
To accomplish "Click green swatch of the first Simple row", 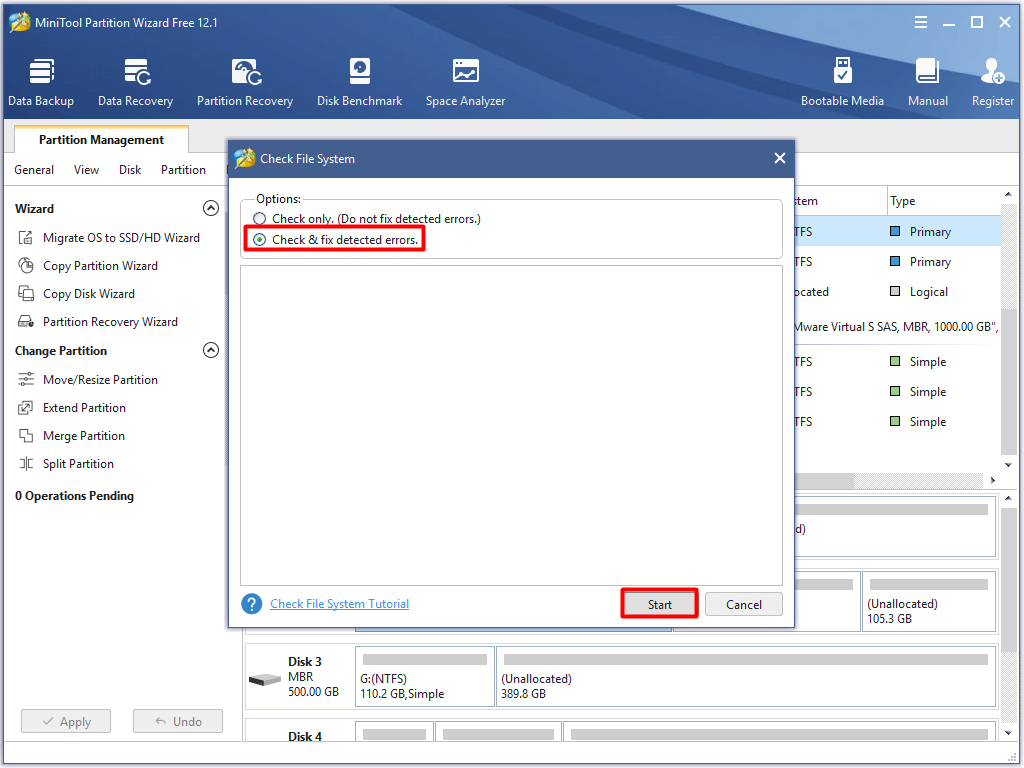I will [x=895, y=361].
